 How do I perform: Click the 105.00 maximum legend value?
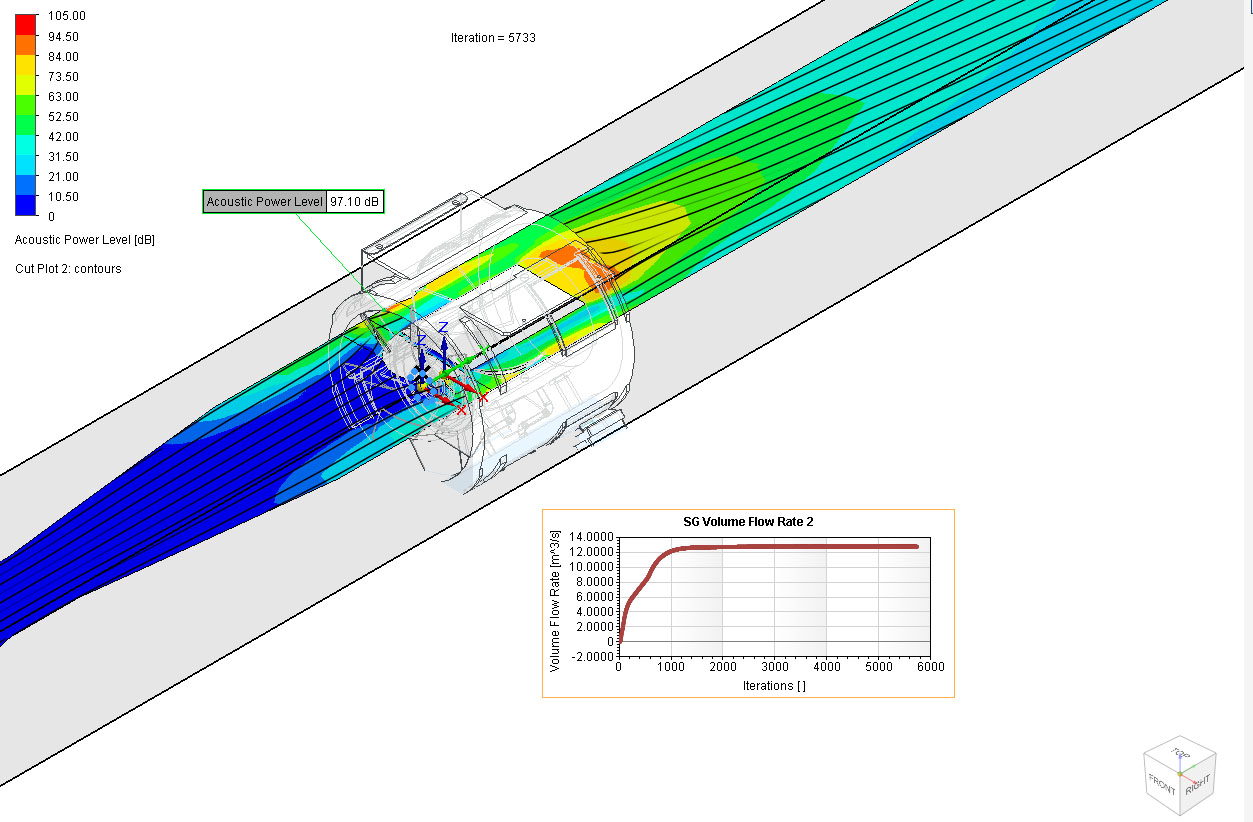tap(67, 16)
